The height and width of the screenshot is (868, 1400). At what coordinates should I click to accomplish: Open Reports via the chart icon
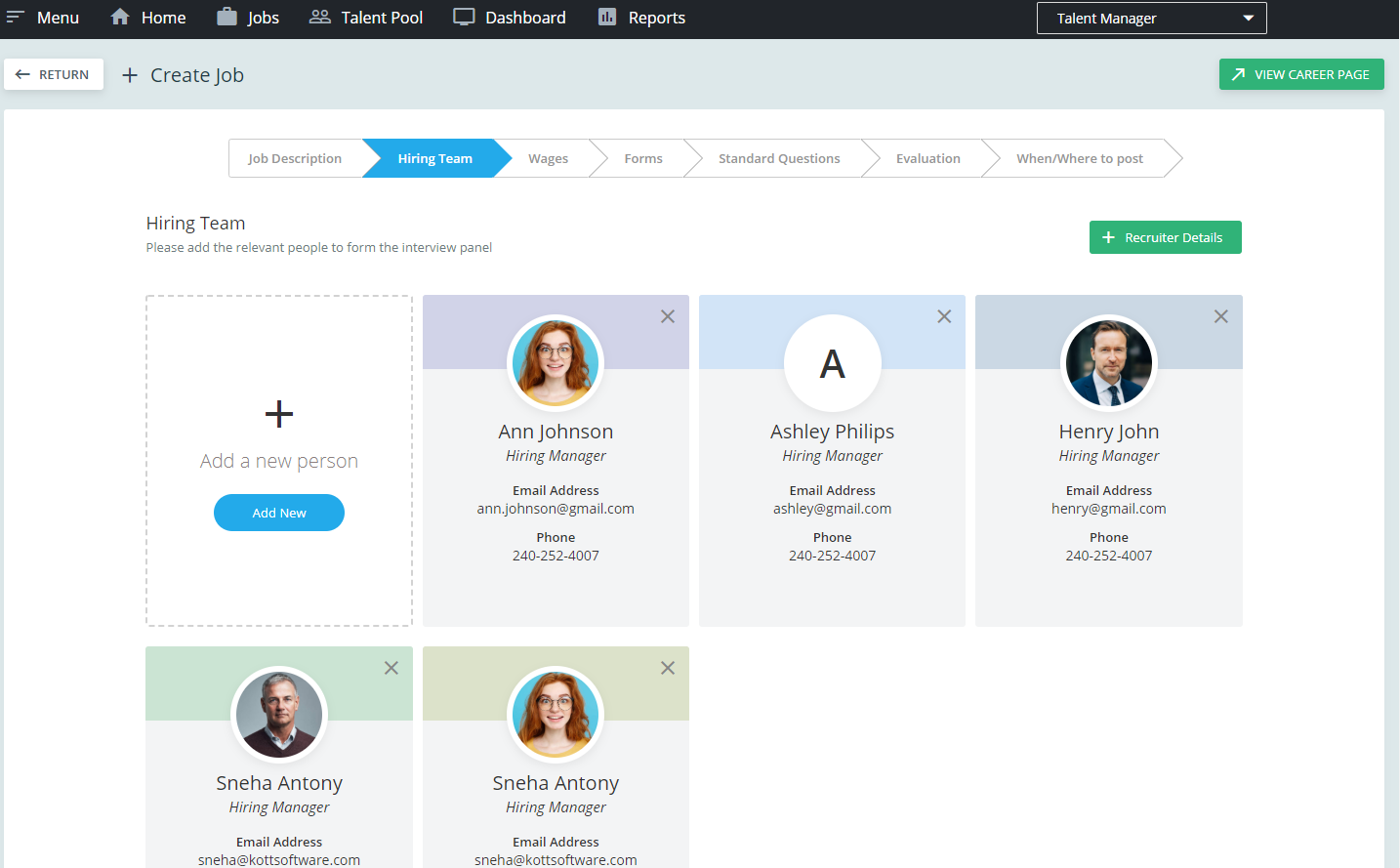[x=607, y=17]
